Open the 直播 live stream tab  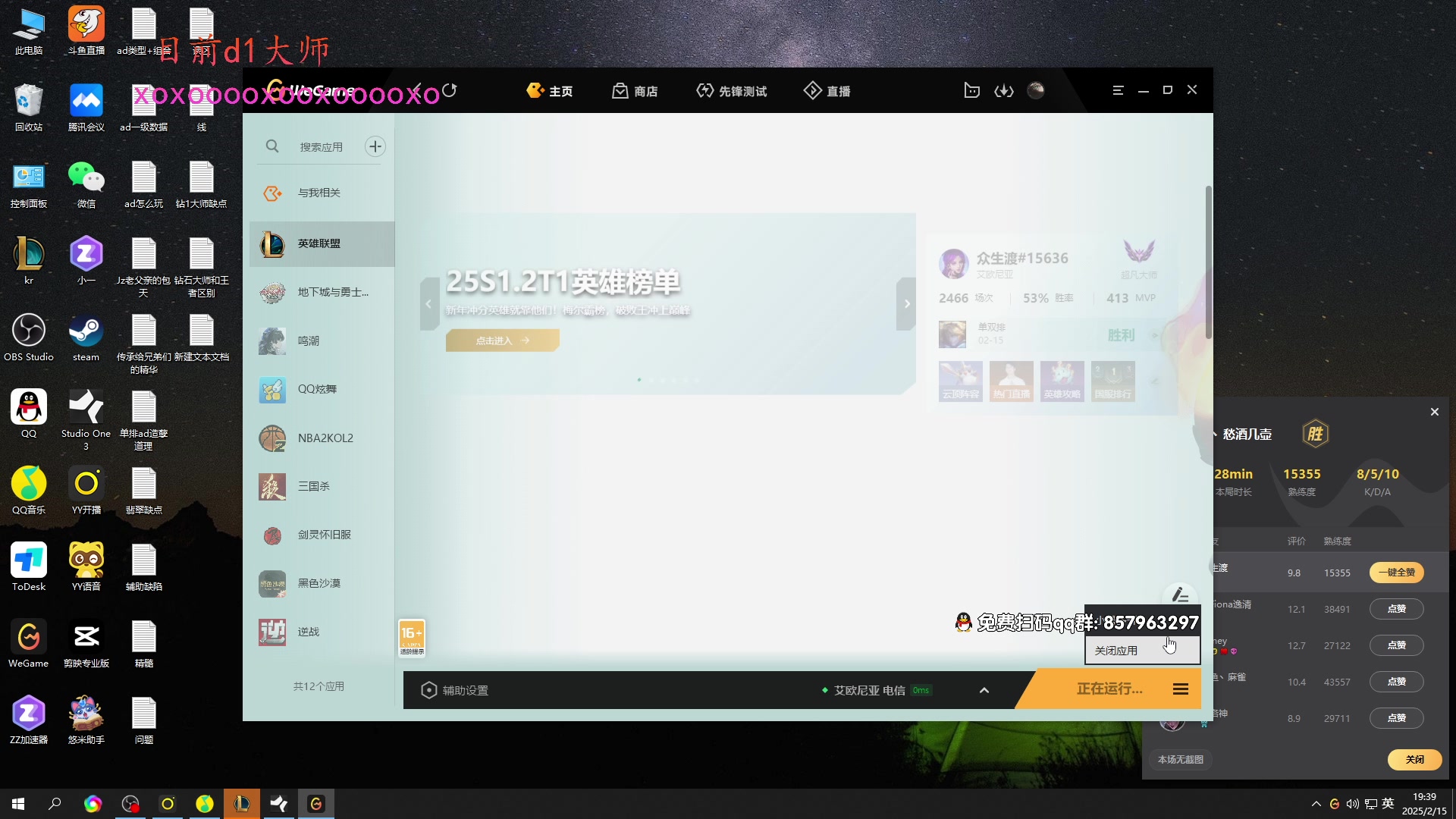(x=827, y=91)
